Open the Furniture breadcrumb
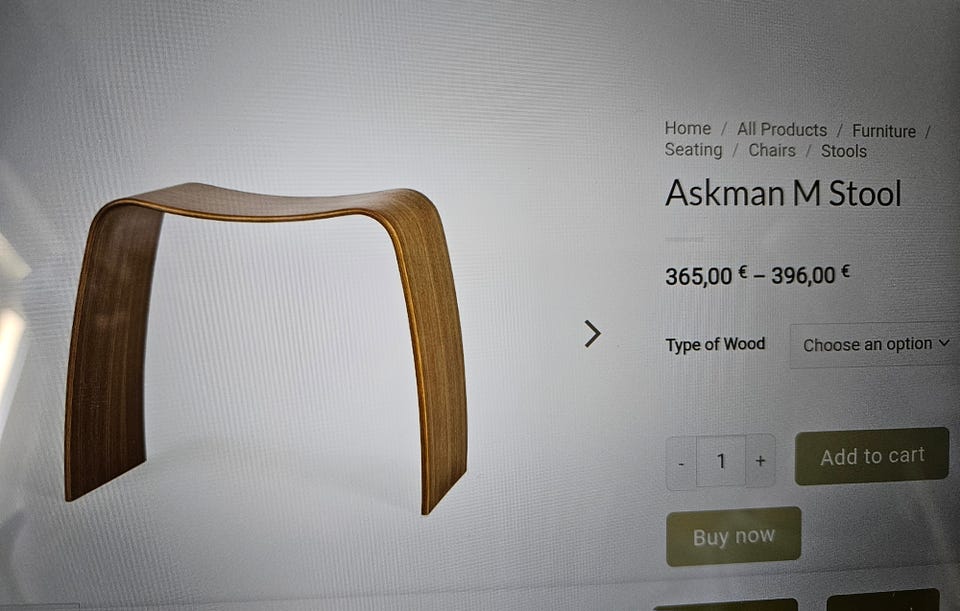This screenshot has height=611, width=960. 883,131
